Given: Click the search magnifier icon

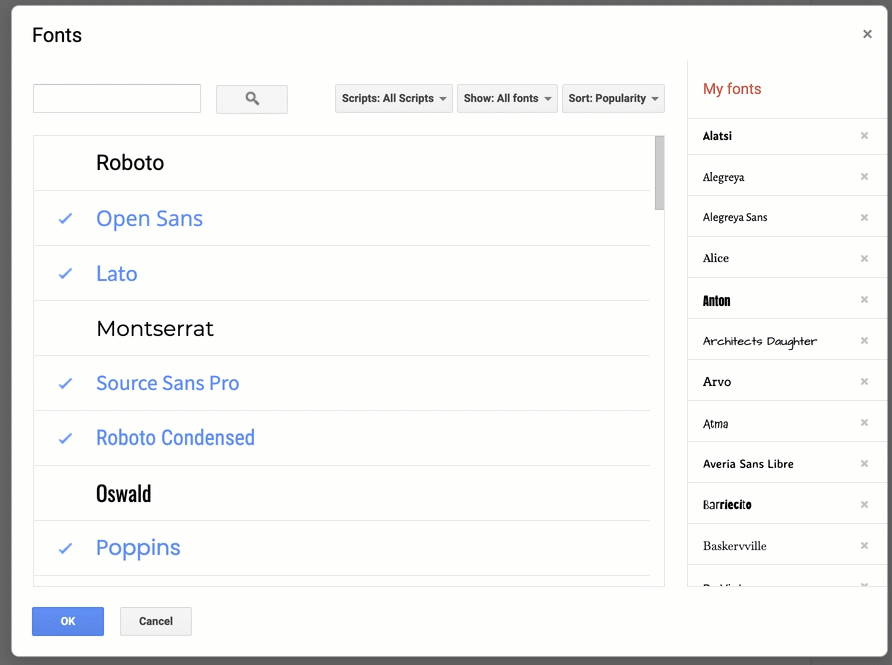Looking at the screenshot, I should [251, 98].
